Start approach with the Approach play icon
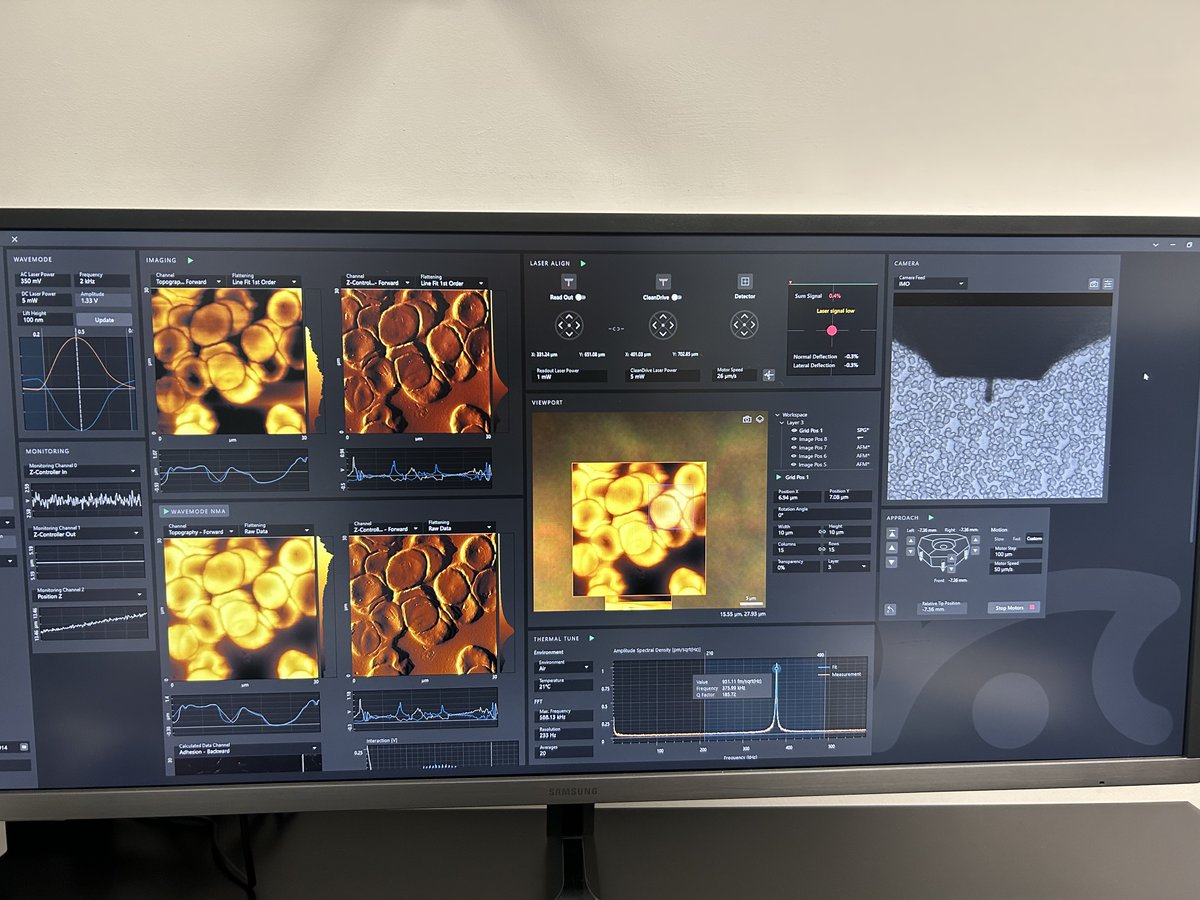1200x900 pixels. (931, 518)
